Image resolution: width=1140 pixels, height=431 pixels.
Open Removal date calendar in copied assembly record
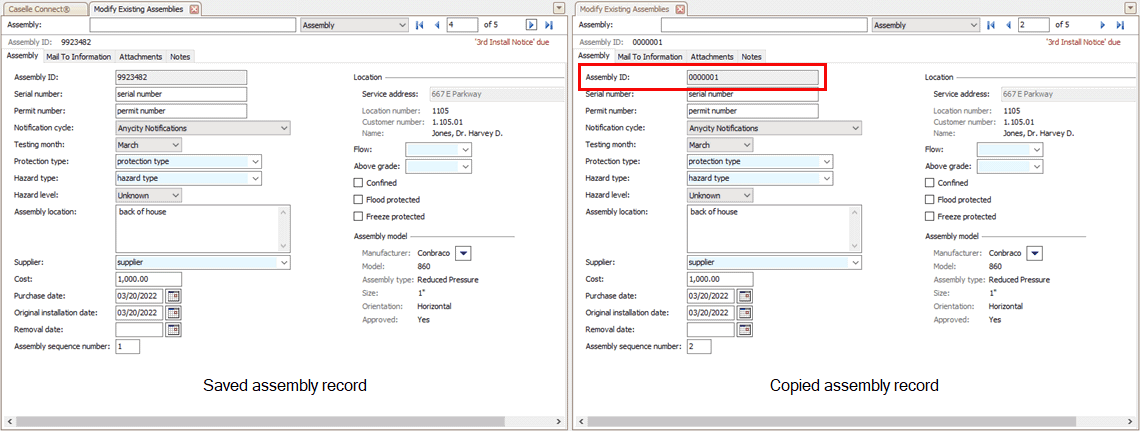point(744,329)
